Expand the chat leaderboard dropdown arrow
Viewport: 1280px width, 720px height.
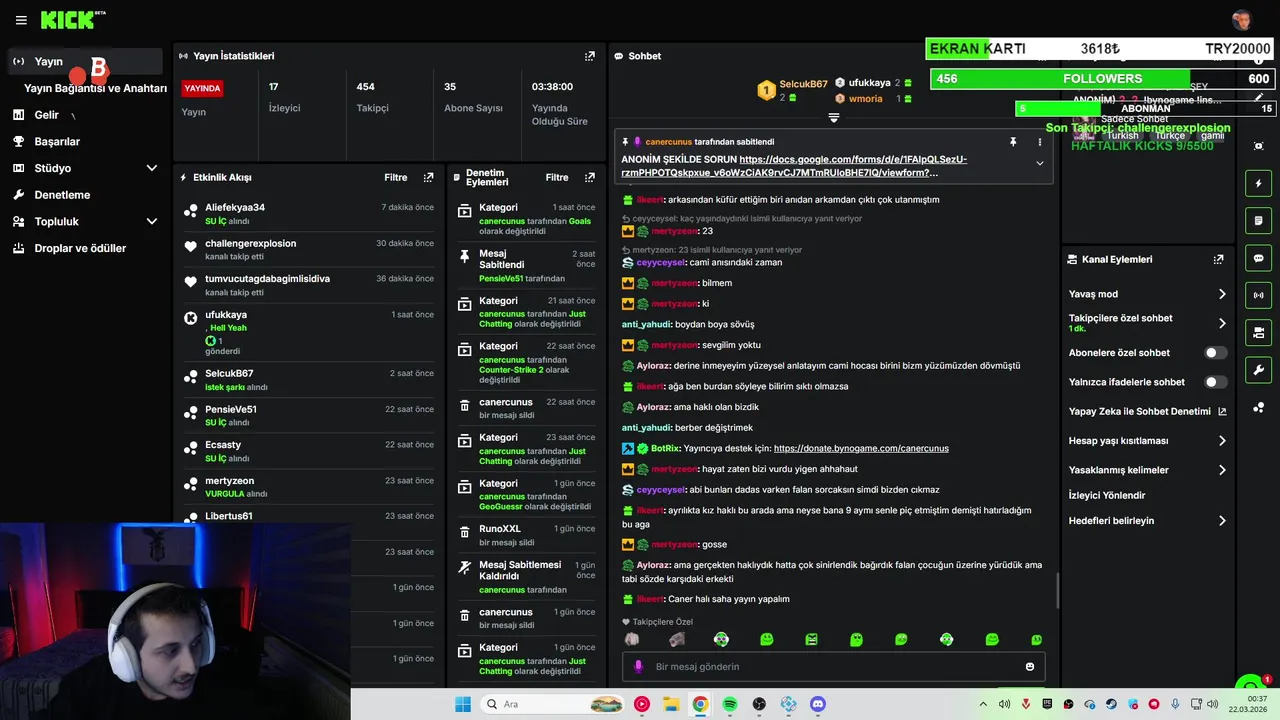coord(833,118)
